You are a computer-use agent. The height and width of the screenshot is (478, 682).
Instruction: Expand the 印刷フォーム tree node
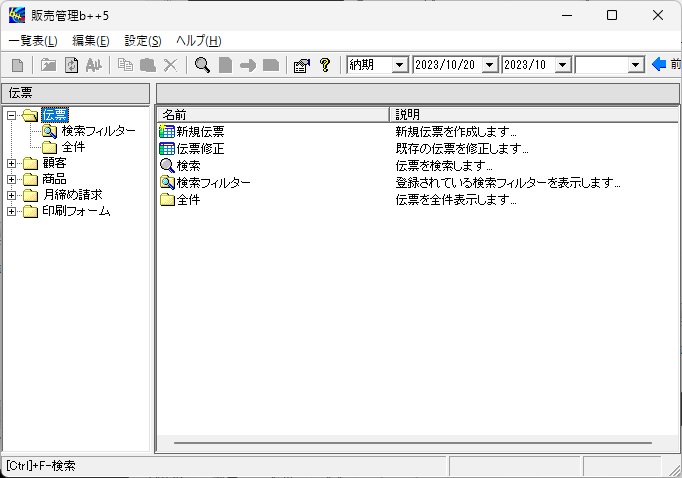pyautogui.click(x=12, y=211)
